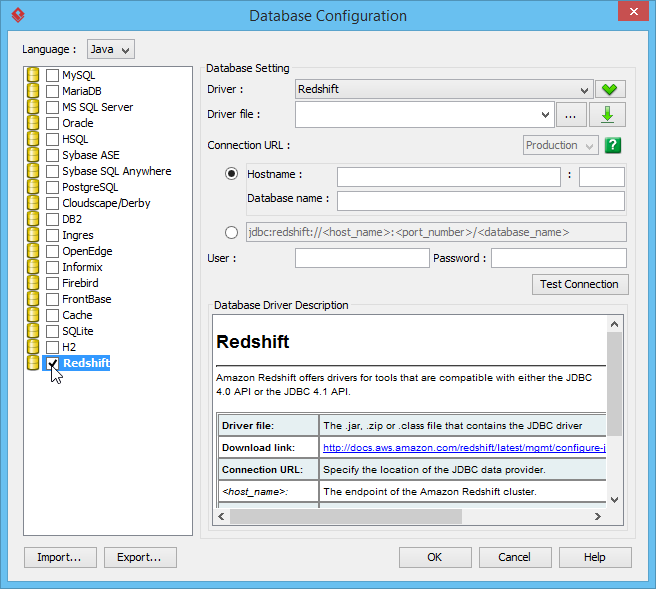Open the green question mark help icon
The image size is (656, 589).
(613, 145)
